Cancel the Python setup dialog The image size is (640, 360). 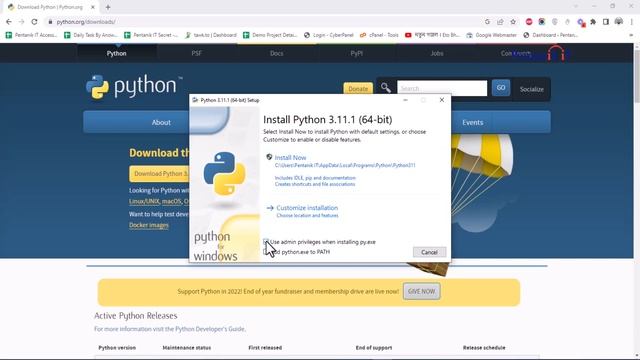[429, 252]
